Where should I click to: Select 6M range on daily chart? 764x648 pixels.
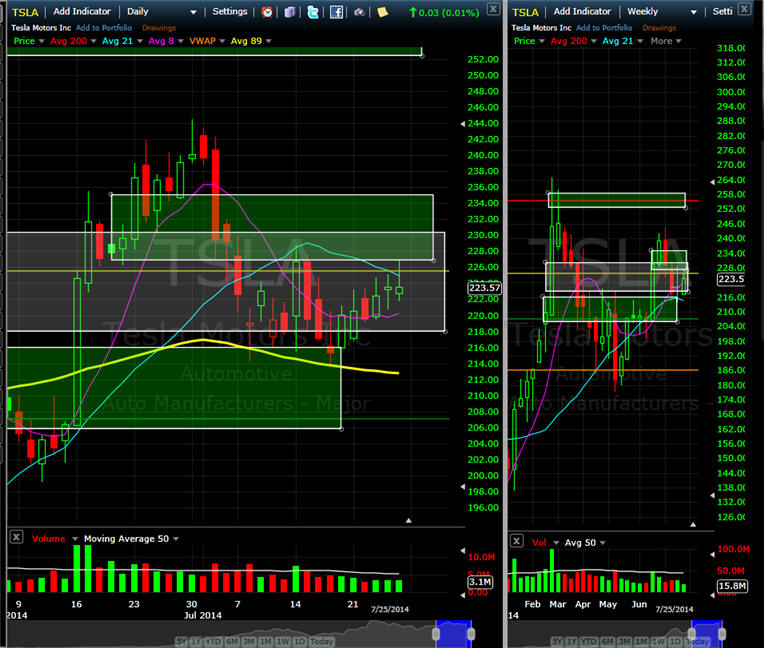pyautogui.click(x=231, y=641)
